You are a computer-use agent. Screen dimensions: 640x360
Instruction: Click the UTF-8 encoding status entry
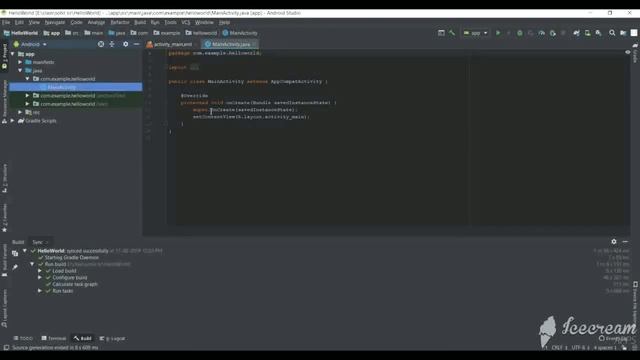point(580,347)
